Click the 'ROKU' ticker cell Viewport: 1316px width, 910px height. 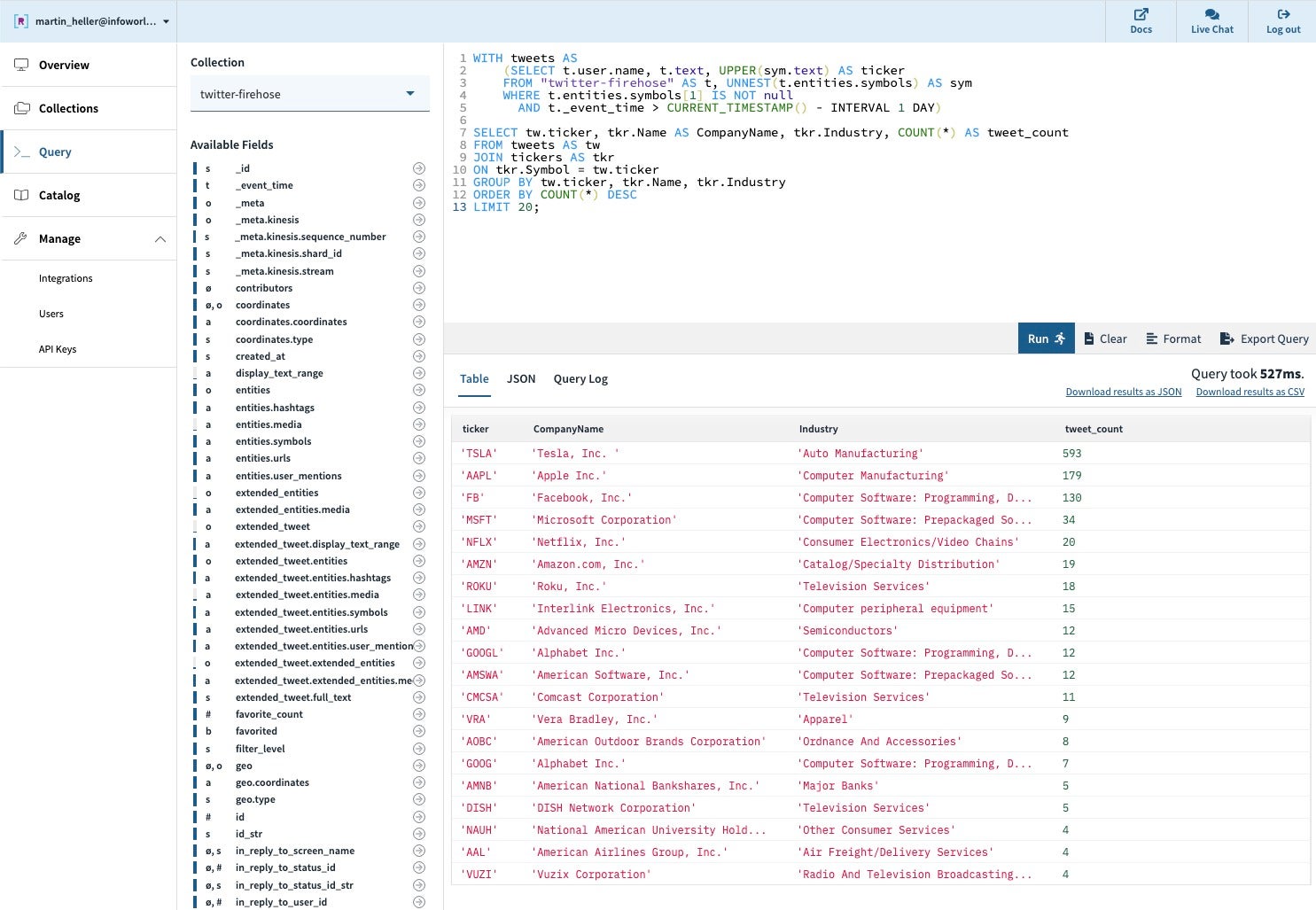[479, 587]
